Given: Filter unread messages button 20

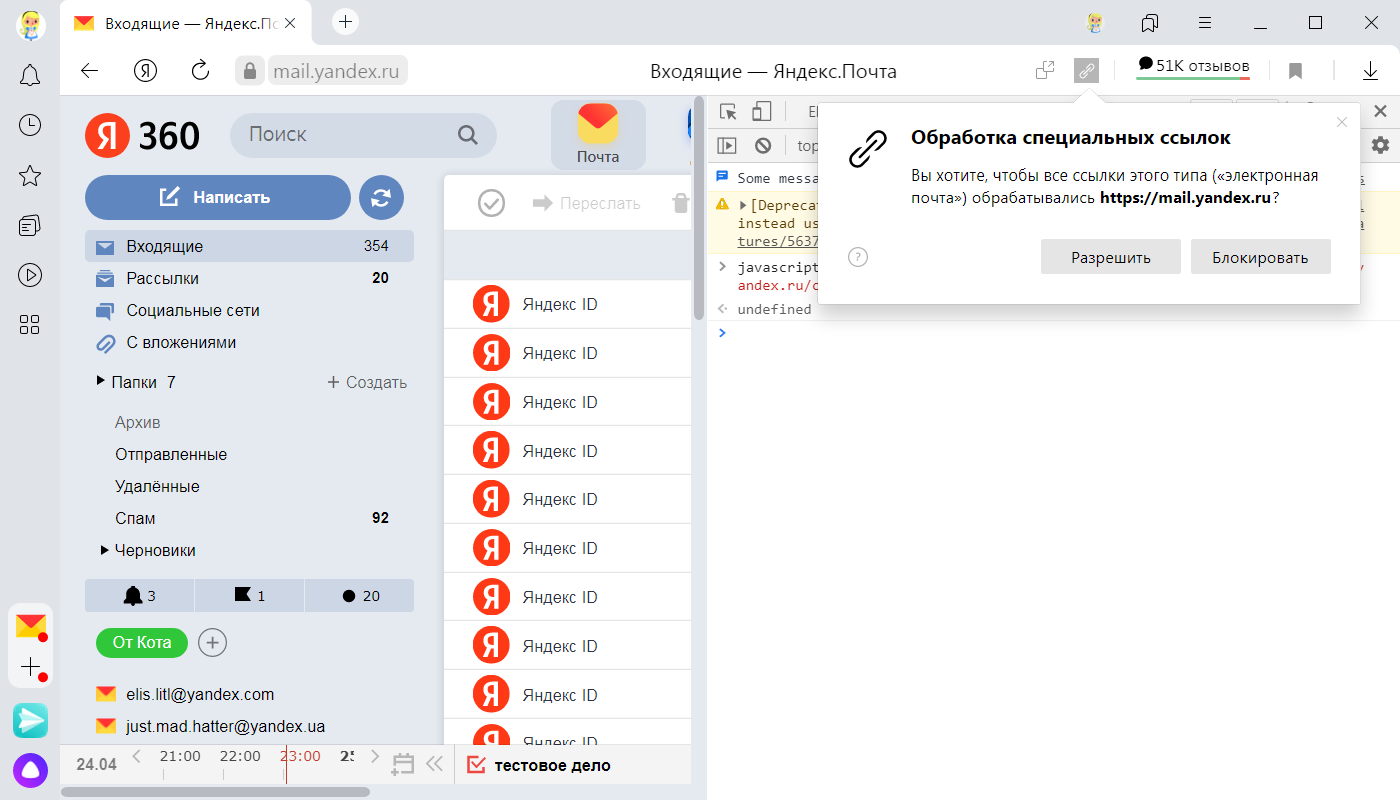Looking at the screenshot, I should (x=360, y=595).
